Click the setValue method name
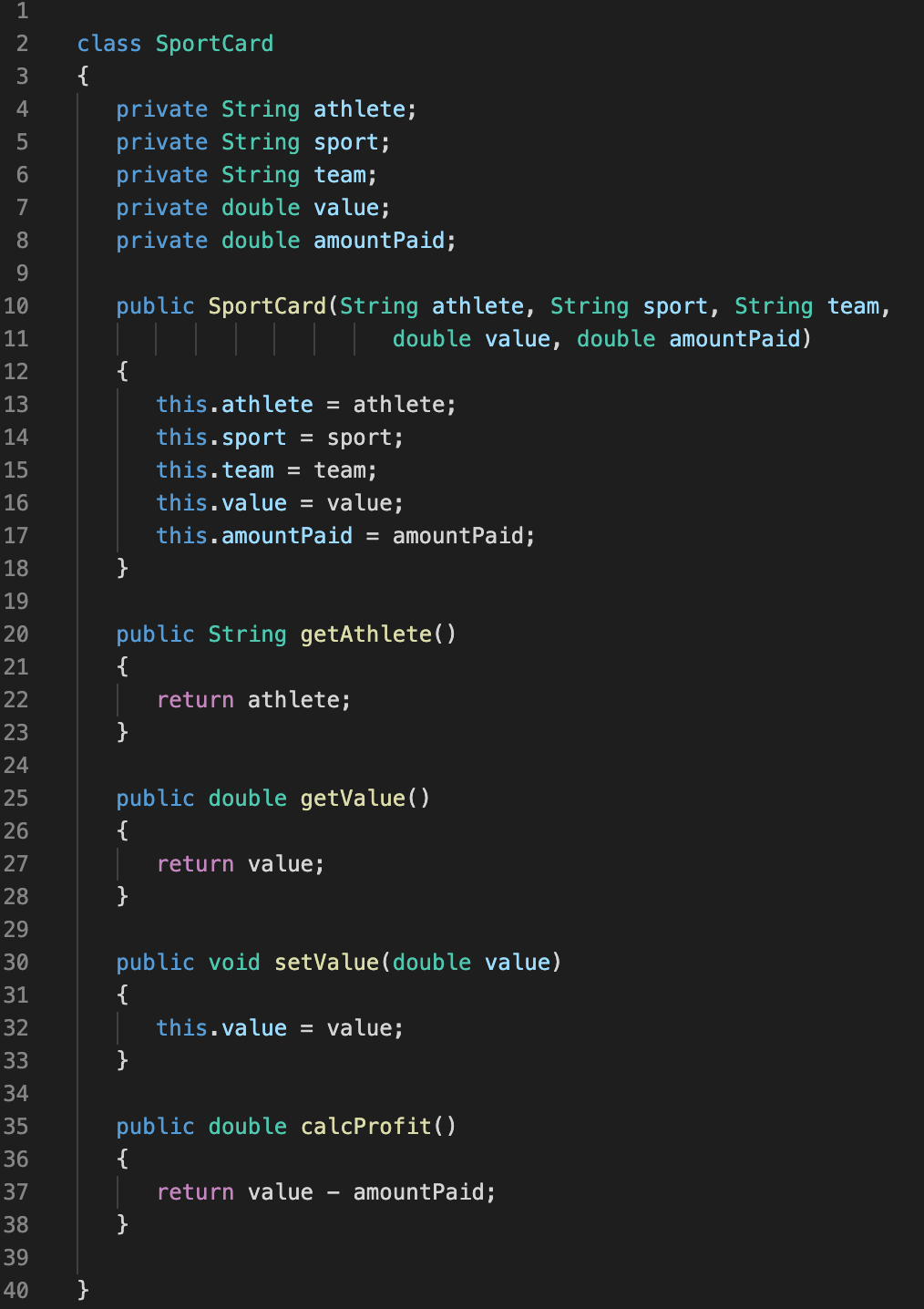Screen dimensions: 924x1309 coord(326,963)
